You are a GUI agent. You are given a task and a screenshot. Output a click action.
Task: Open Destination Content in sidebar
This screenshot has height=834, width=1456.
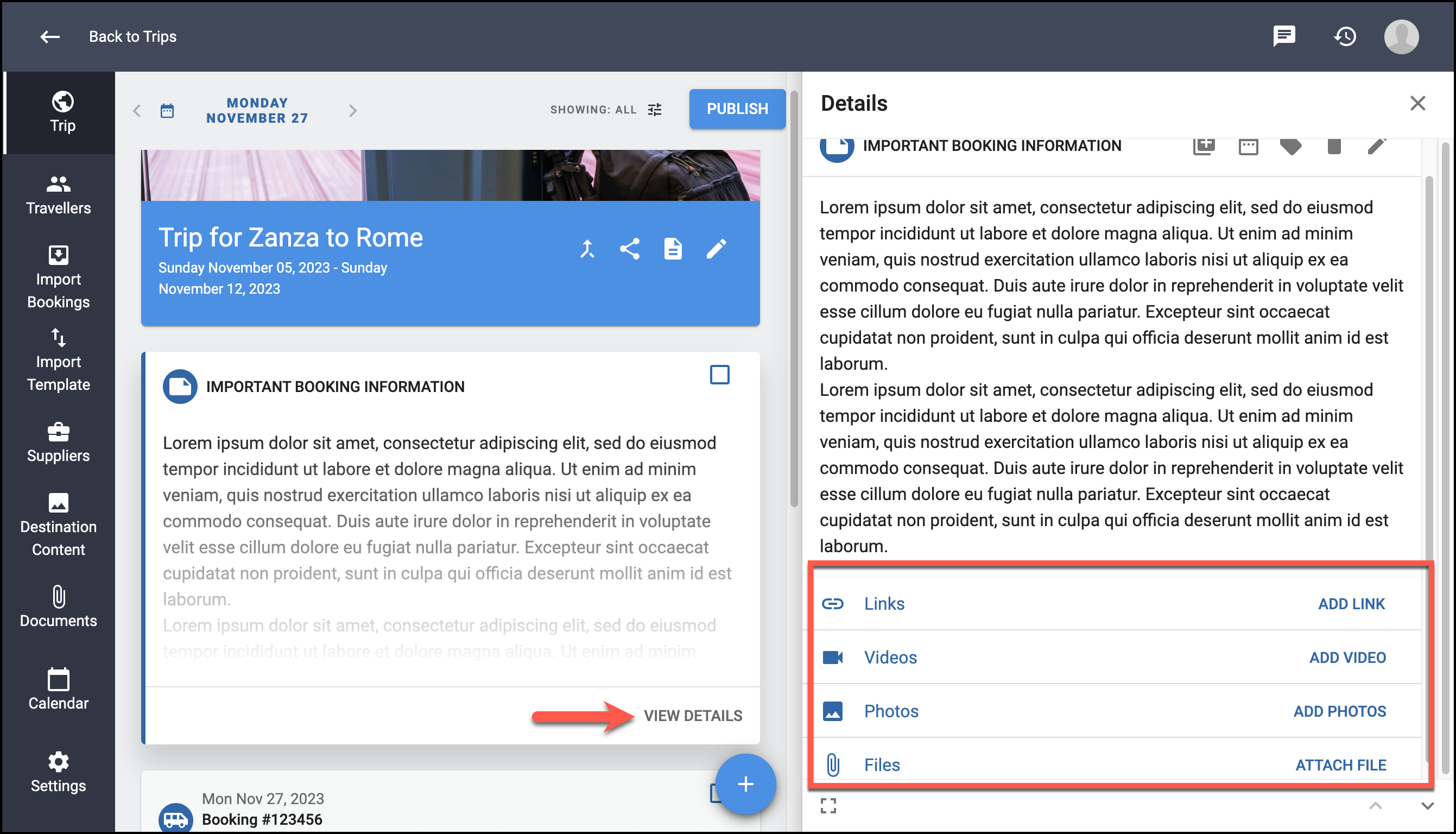59,525
